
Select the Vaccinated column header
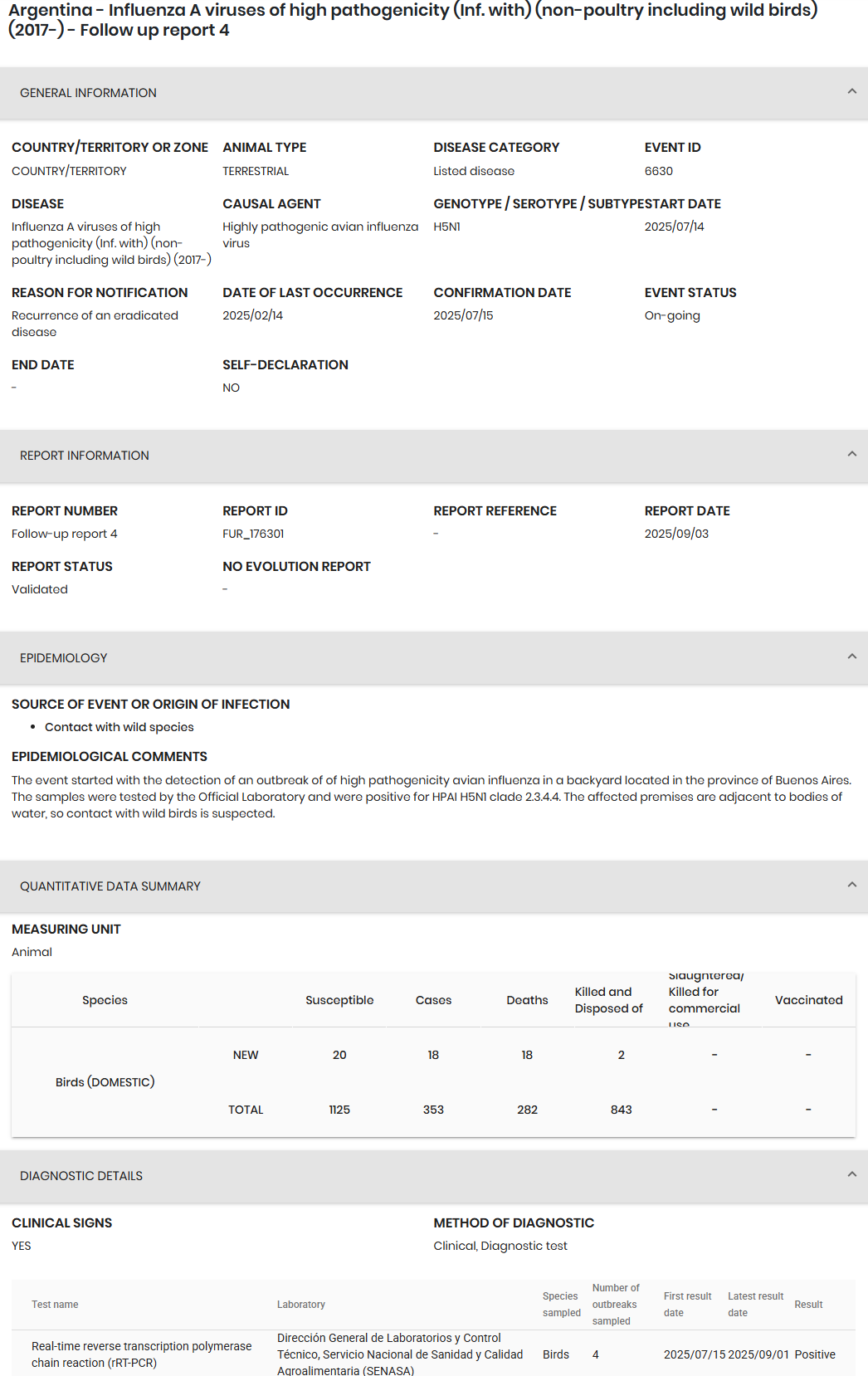point(808,1000)
